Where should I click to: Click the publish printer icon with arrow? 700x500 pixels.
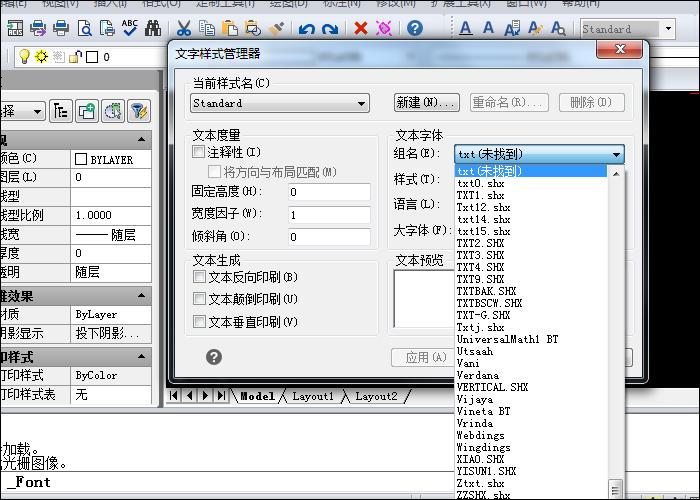(x=38, y=29)
